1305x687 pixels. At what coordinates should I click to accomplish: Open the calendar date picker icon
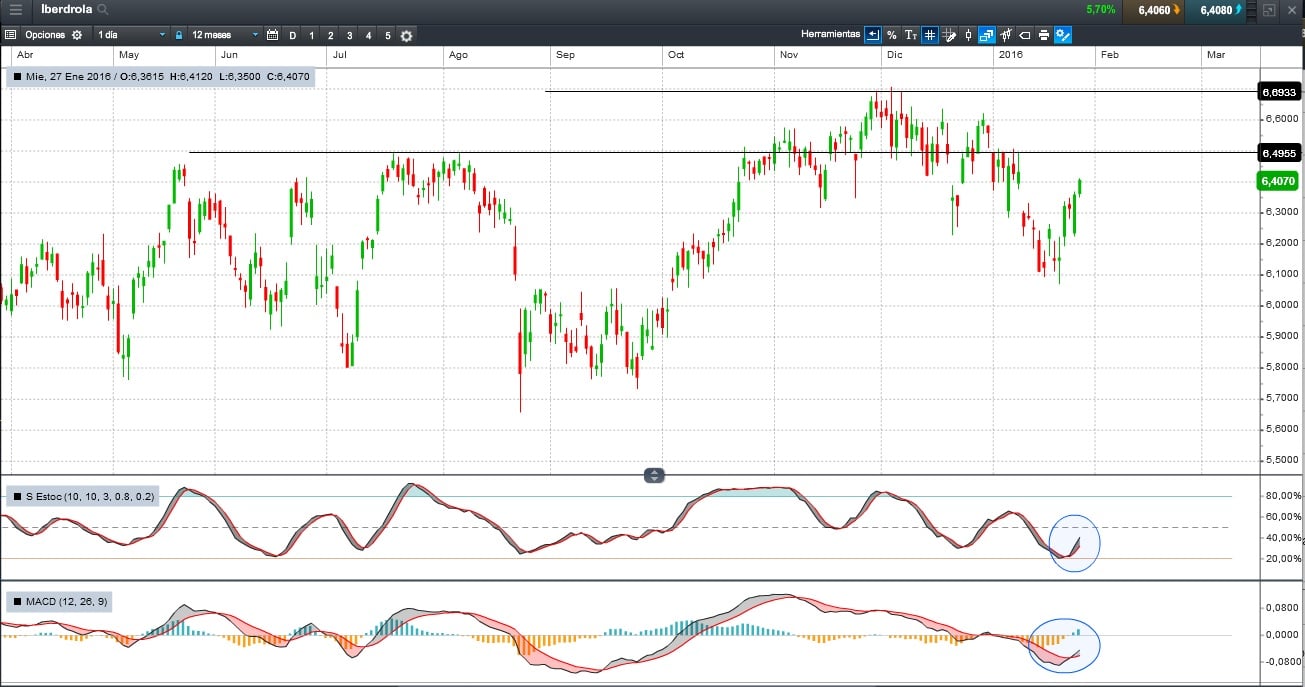272,35
